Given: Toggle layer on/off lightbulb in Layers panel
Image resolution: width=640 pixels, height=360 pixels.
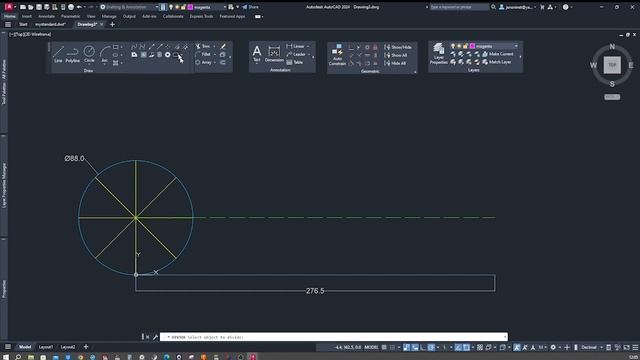Looking at the screenshot, I should pos(453,46).
